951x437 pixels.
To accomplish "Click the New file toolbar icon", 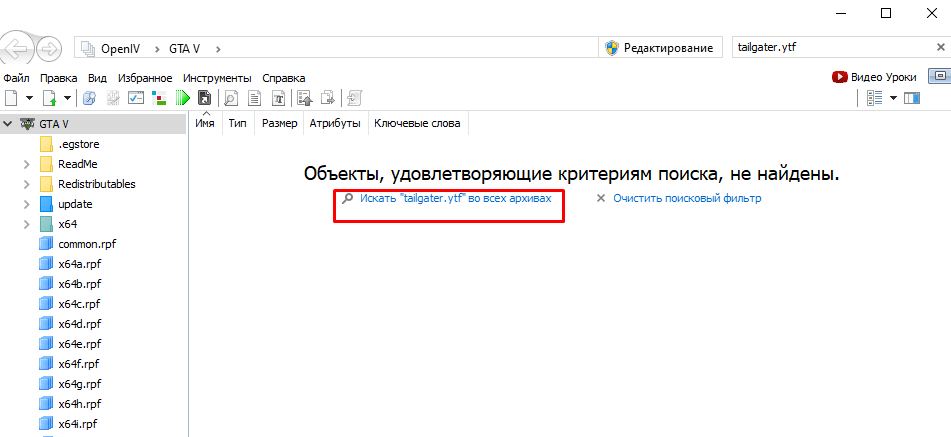I will click(10, 97).
